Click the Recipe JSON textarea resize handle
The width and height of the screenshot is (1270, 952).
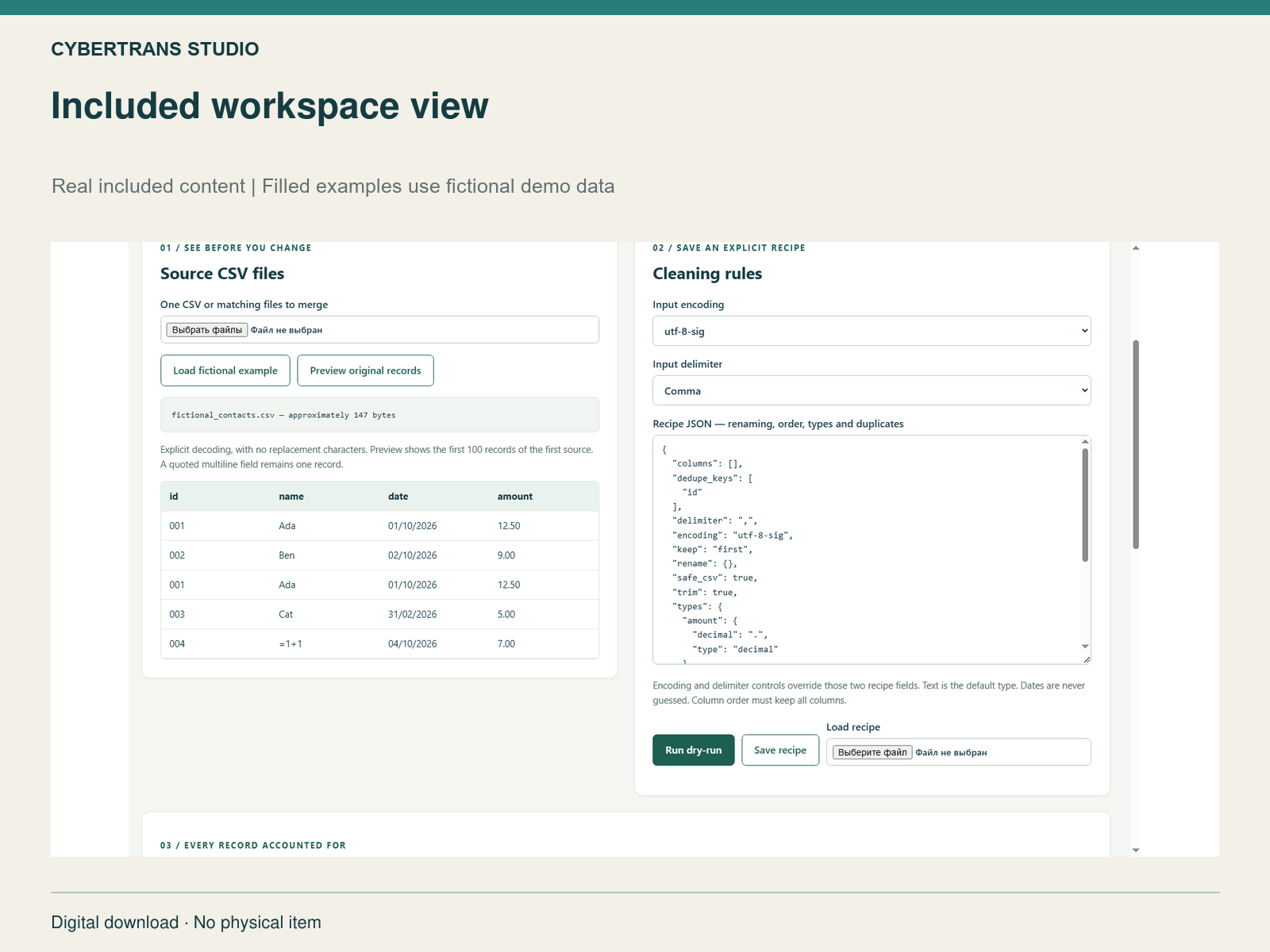tap(1087, 659)
